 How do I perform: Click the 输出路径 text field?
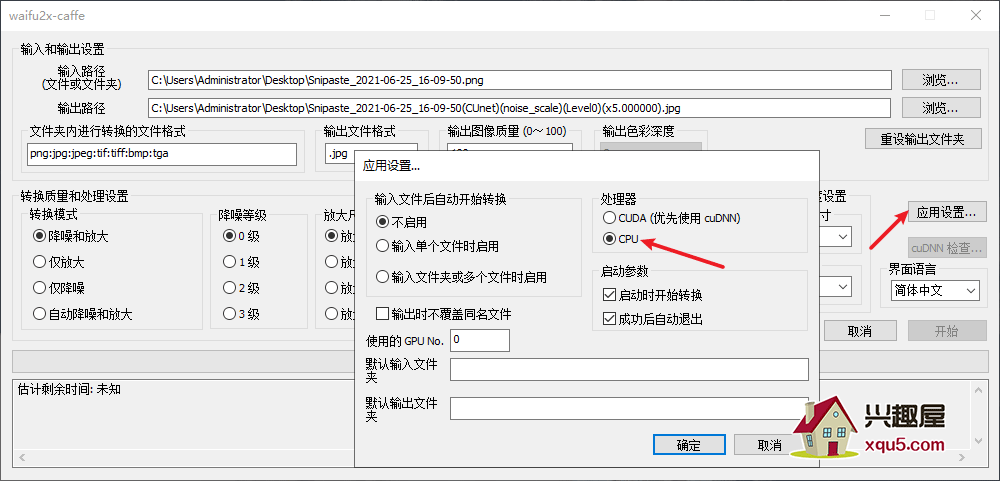click(x=519, y=108)
